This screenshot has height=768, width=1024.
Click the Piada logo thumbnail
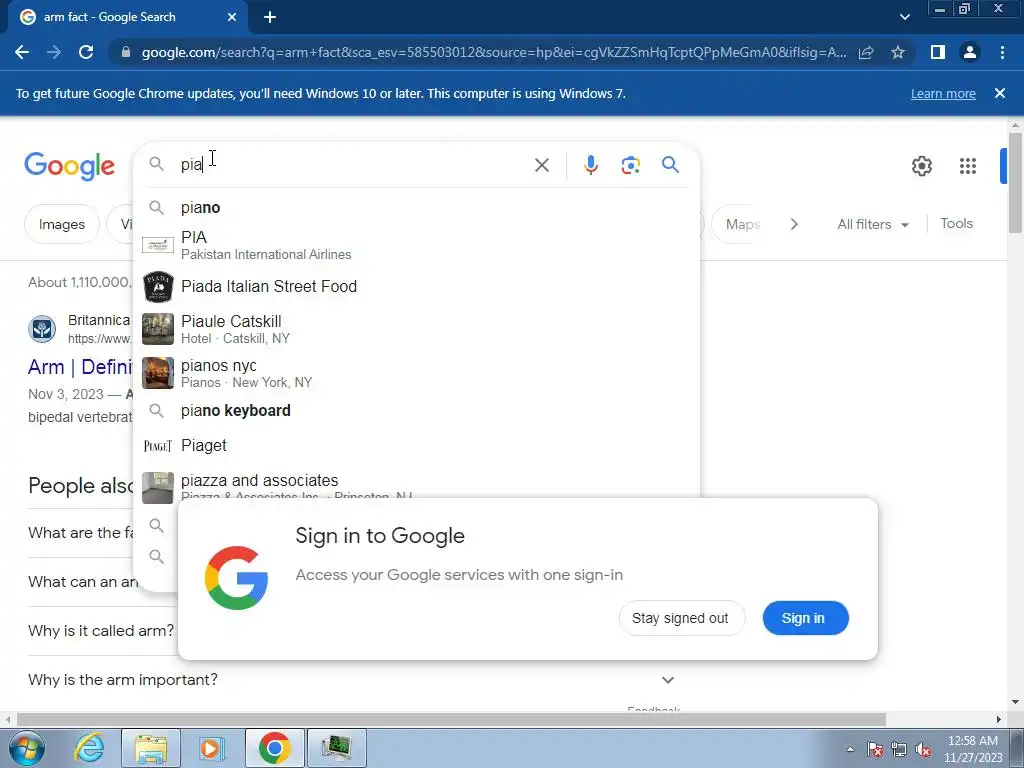coord(158,287)
